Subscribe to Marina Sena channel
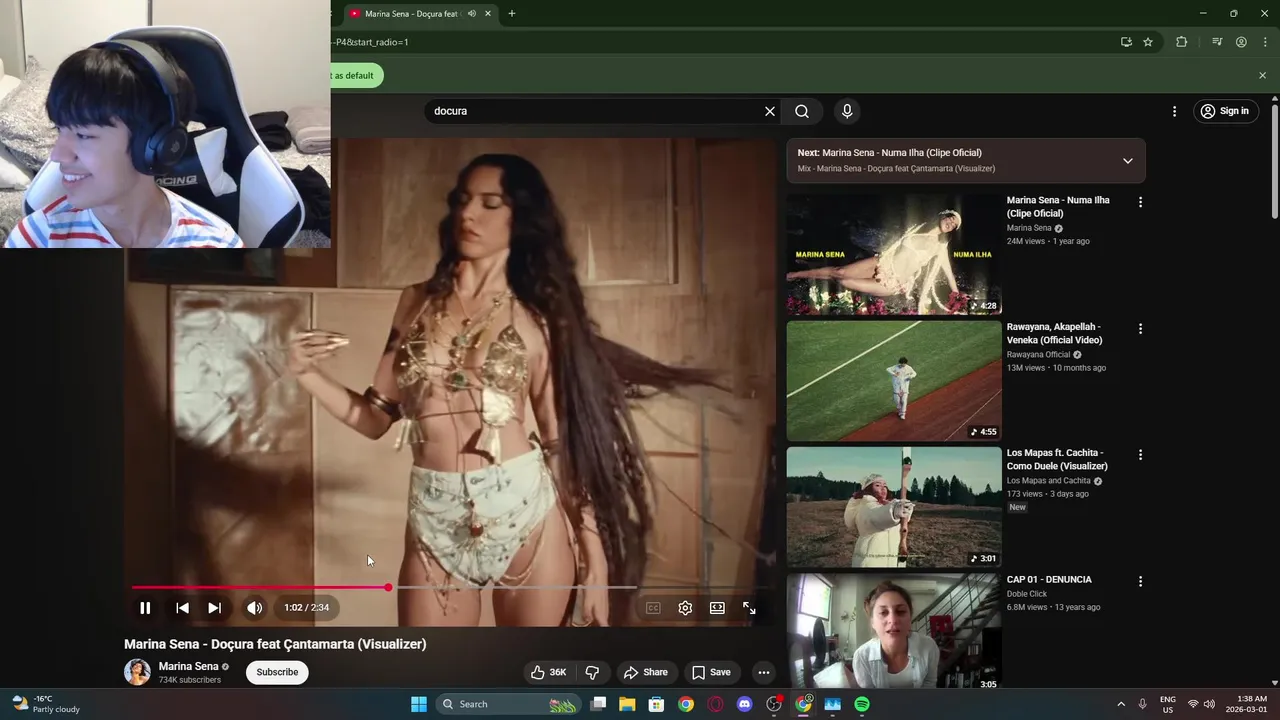 click(x=277, y=672)
